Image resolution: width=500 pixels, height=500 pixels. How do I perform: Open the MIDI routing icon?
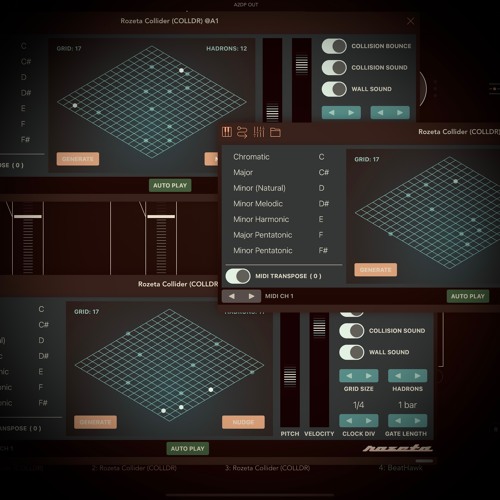pyautogui.click(x=242, y=132)
